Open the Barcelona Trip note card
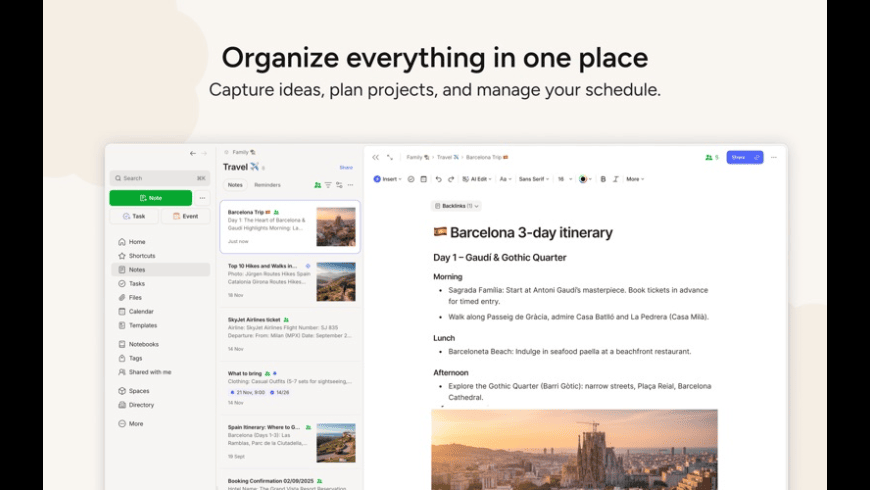Viewport: 870px width, 490px height. pyautogui.click(x=290, y=227)
